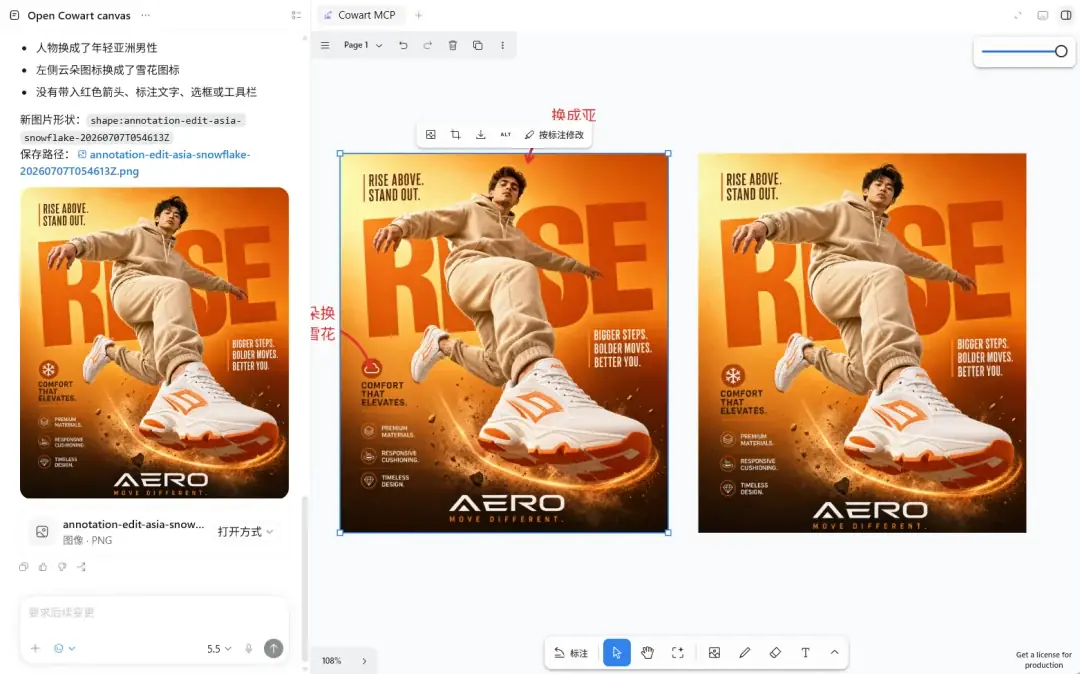Image resolution: width=1080 pixels, height=674 pixels.
Task: Click the crop icon in image toolbar
Action: [455, 135]
